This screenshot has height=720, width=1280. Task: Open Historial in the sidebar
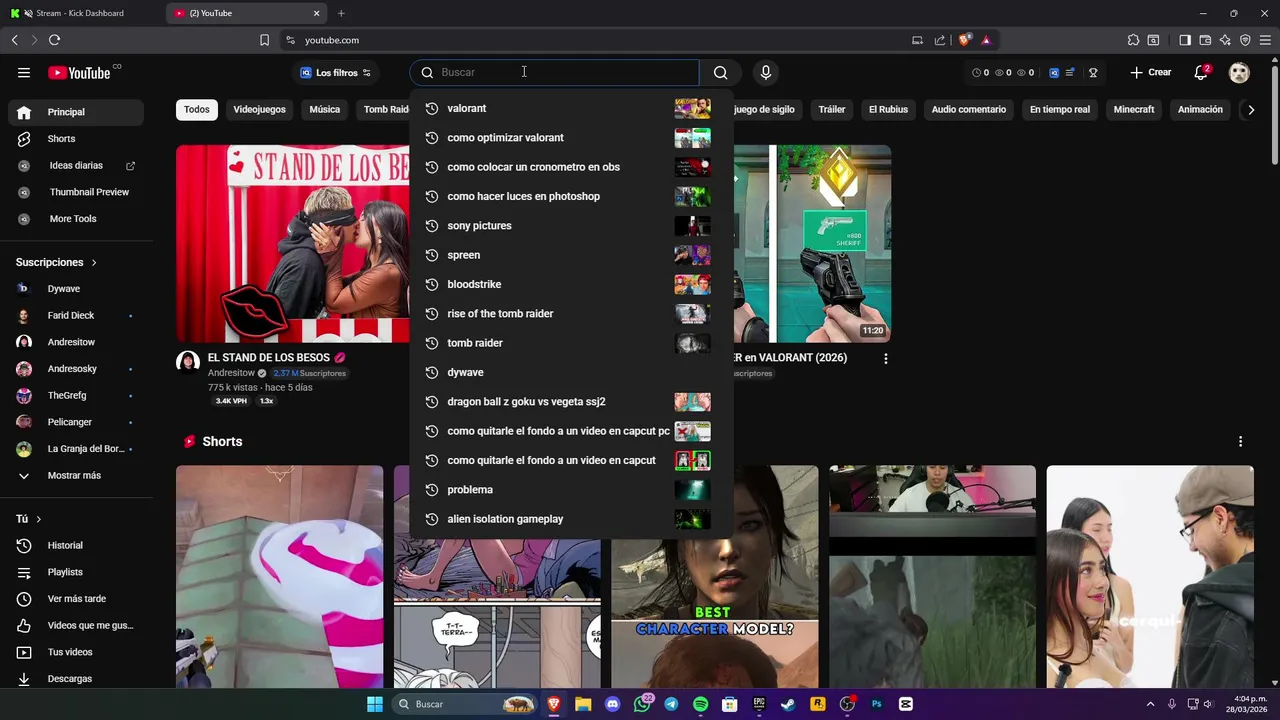pyautogui.click(x=76, y=545)
